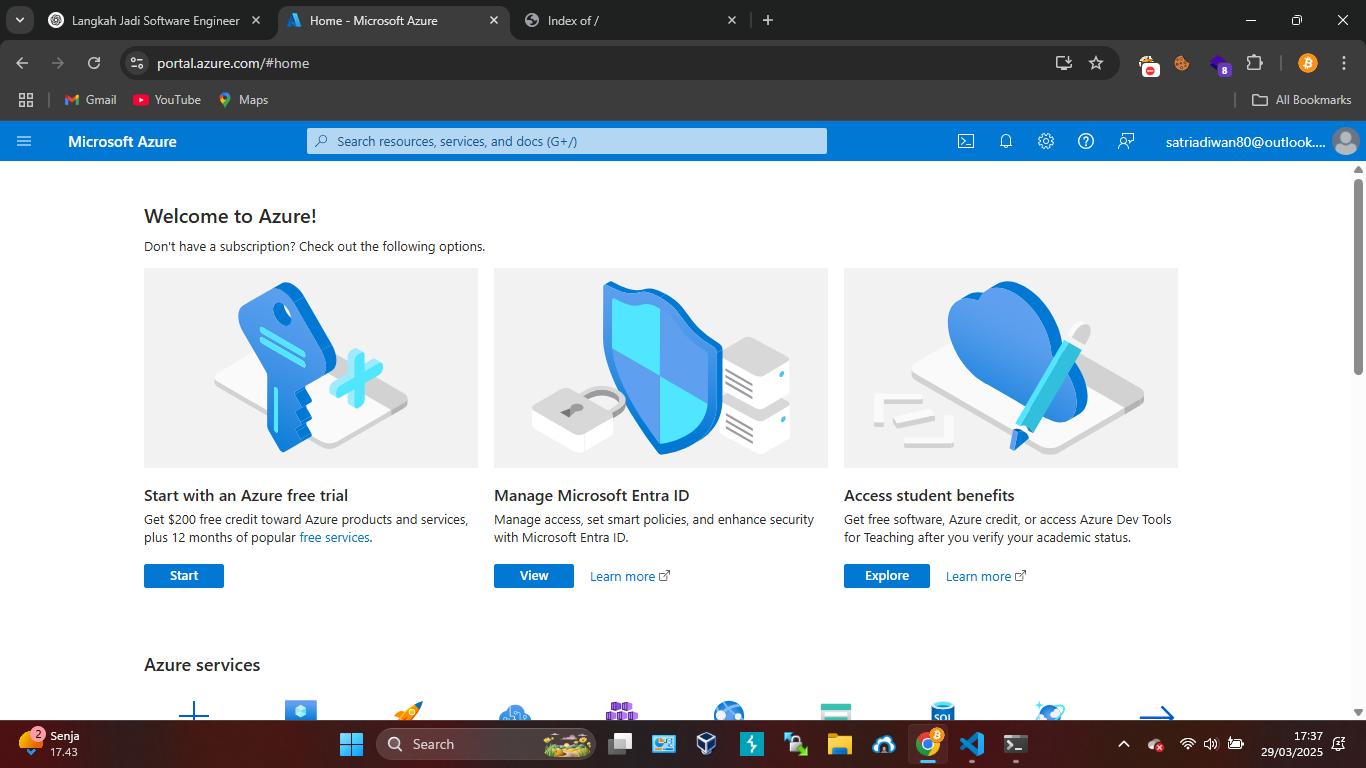Open the Azure help question mark
Viewport: 1366px width, 768px height.
pos(1086,141)
